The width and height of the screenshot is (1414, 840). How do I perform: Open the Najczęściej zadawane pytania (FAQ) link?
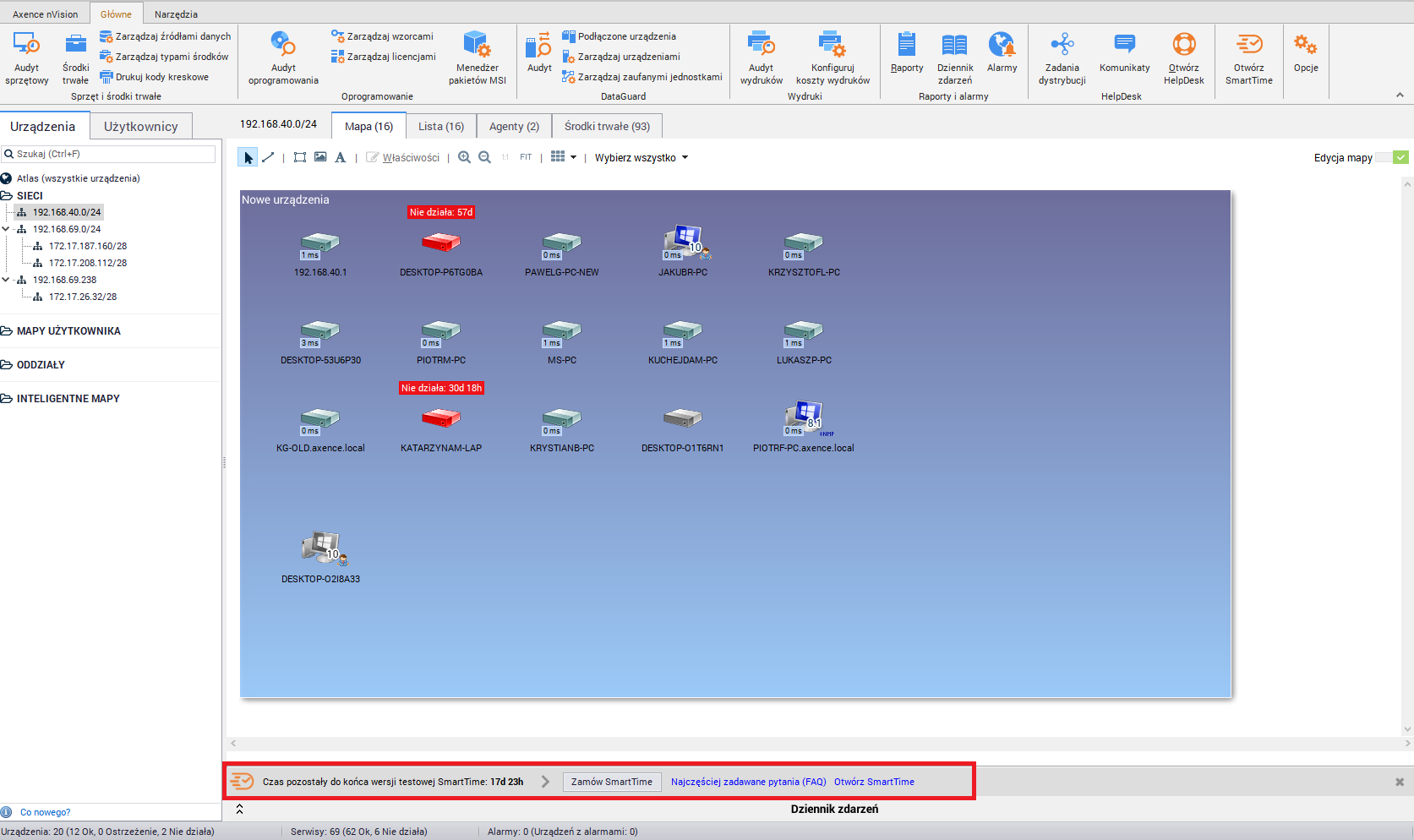point(748,782)
